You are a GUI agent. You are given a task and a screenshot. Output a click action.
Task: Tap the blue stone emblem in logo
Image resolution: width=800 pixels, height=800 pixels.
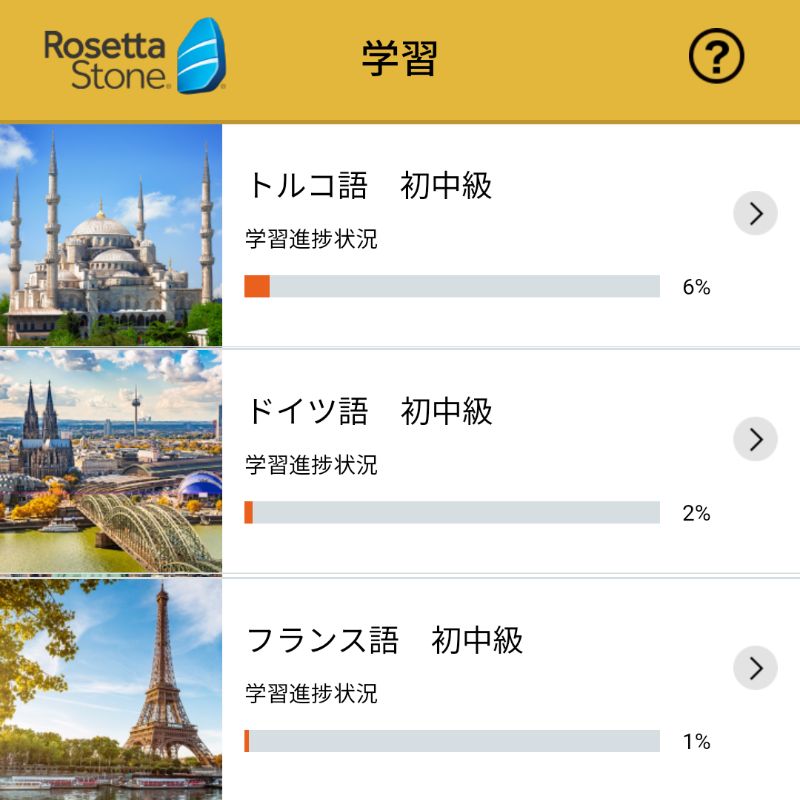(x=202, y=56)
